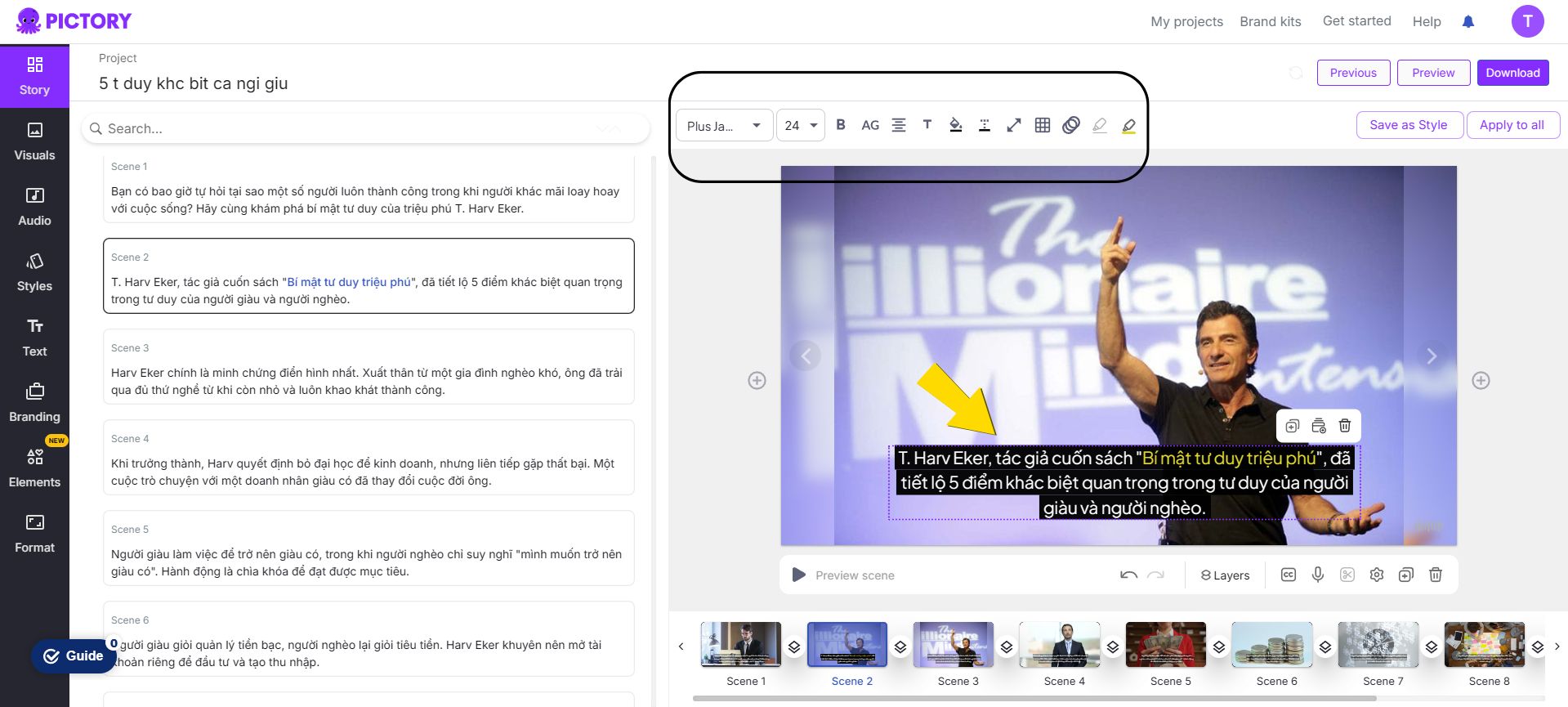Go to next scene arrow on canvas
Image resolution: width=1568 pixels, height=707 pixels.
[1432, 356]
